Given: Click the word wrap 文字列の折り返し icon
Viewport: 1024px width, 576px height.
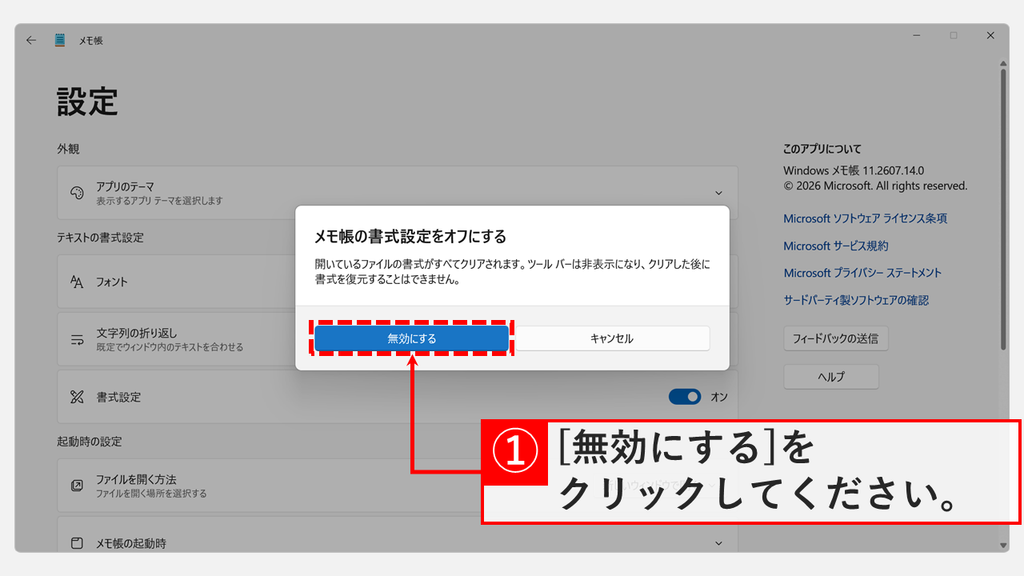Looking at the screenshot, I should point(77,340).
